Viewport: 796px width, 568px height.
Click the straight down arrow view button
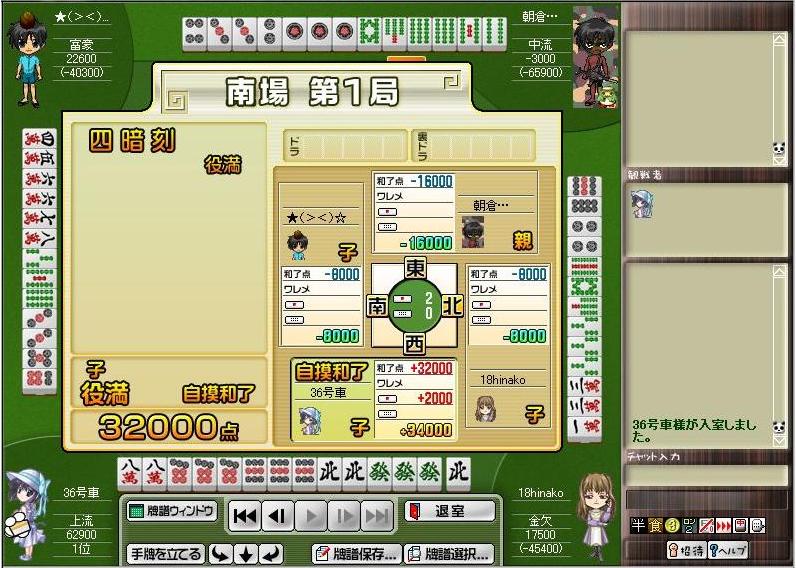coord(246,554)
